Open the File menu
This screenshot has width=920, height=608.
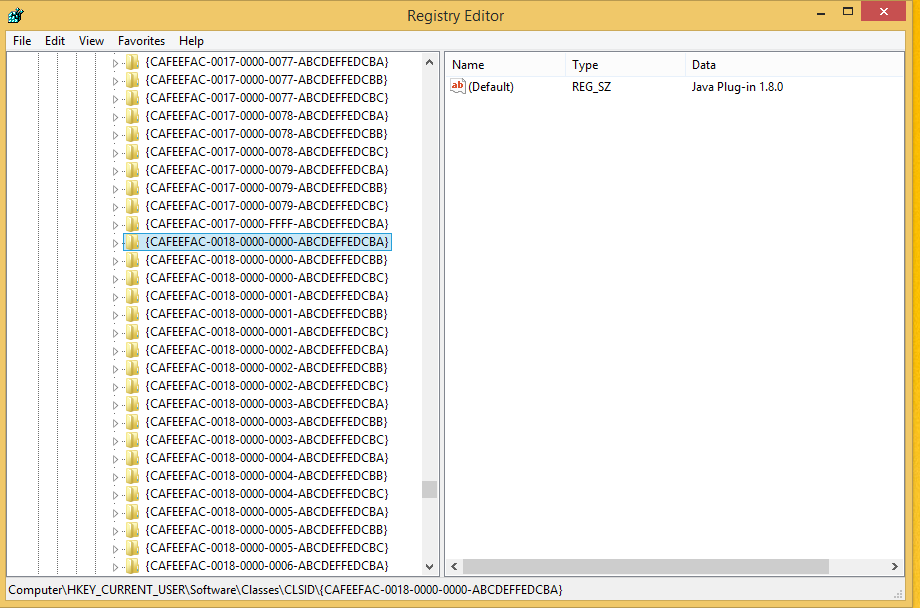pos(22,41)
